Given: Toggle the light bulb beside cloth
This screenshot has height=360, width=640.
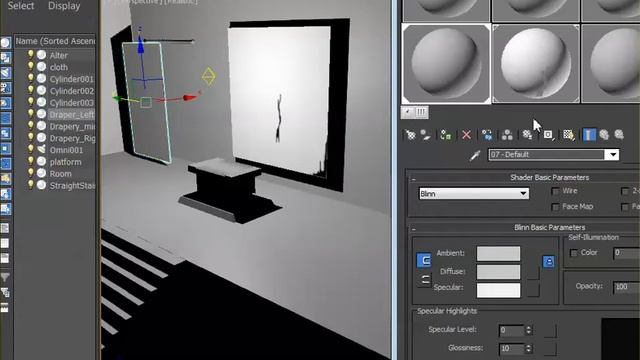Looking at the screenshot, I should tap(31, 67).
